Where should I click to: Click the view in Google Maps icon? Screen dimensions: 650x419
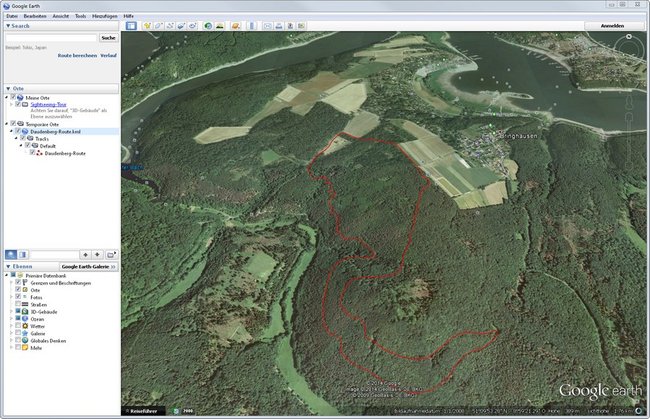pyautogui.click(x=301, y=26)
